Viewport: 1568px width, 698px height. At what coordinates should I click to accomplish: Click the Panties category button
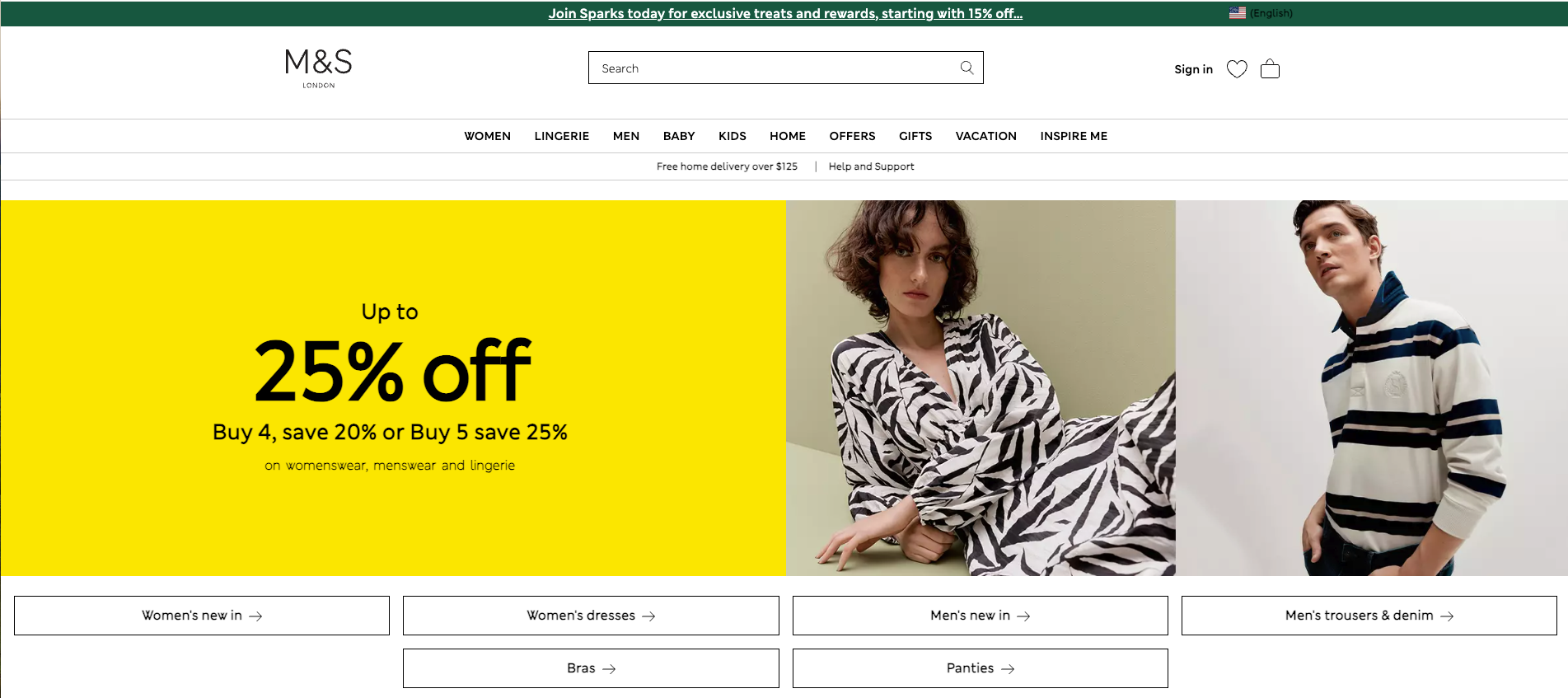(x=980, y=668)
